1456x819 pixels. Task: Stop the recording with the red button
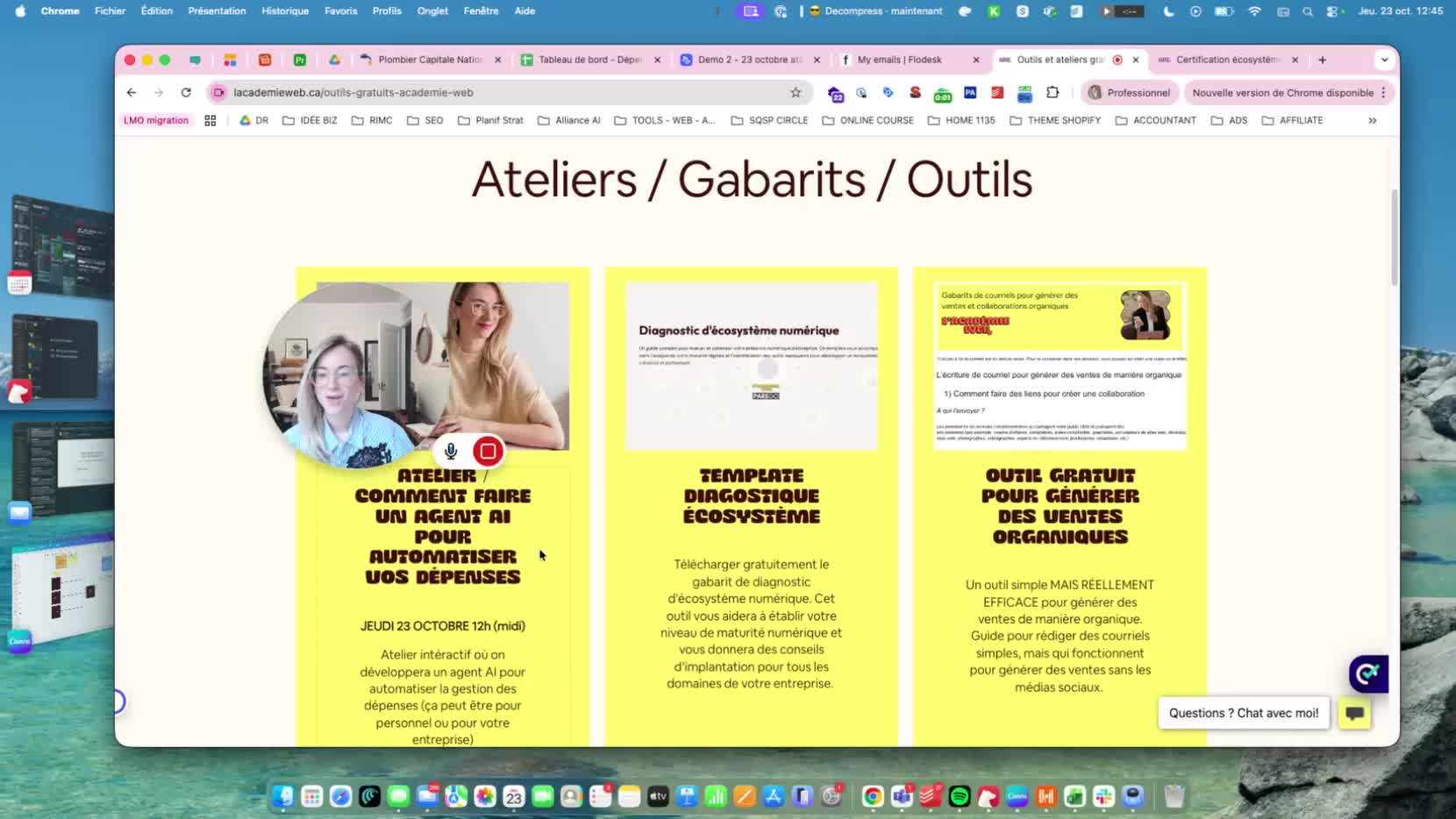click(488, 451)
